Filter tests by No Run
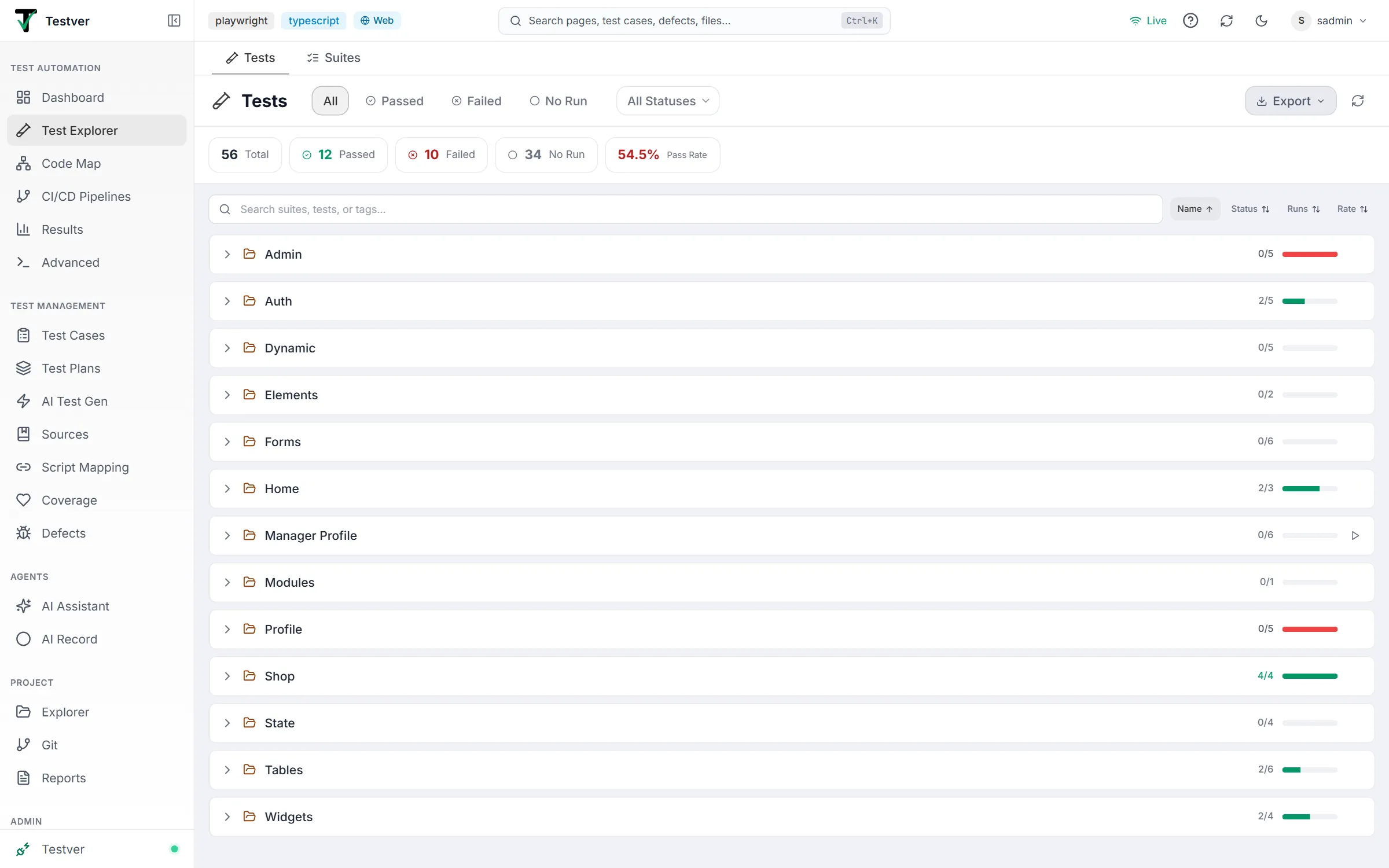The height and width of the screenshot is (868, 1389). pyautogui.click(x=558, y=101)
